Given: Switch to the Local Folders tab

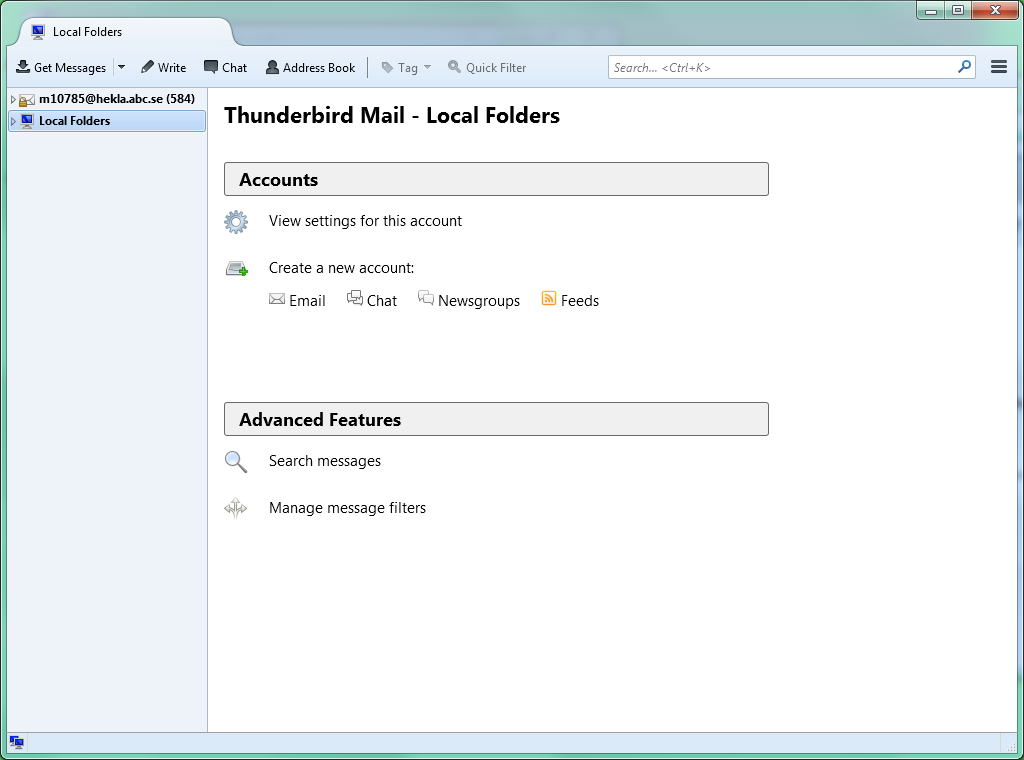Looking at the screenshot, I should point(87,32).
